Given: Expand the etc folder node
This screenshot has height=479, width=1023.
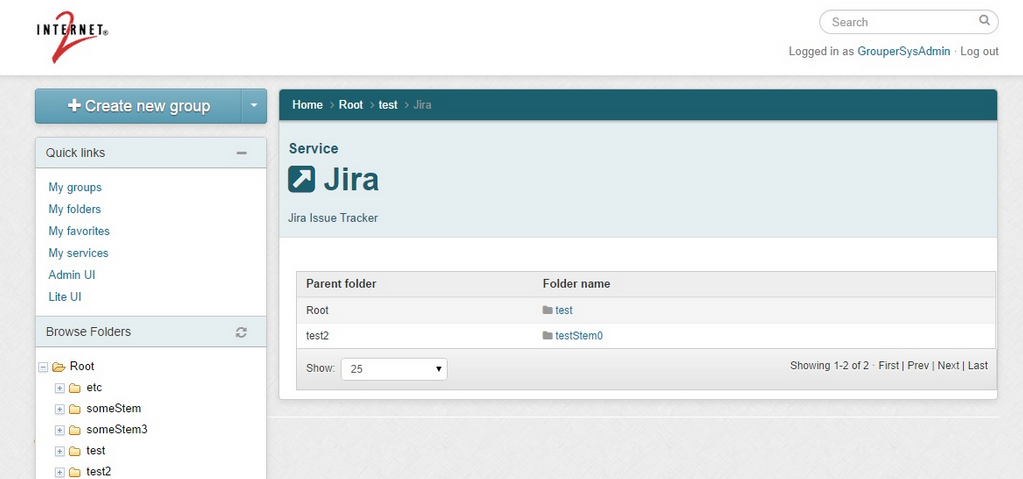Looking at the screenshot, I should pos(59,388).
